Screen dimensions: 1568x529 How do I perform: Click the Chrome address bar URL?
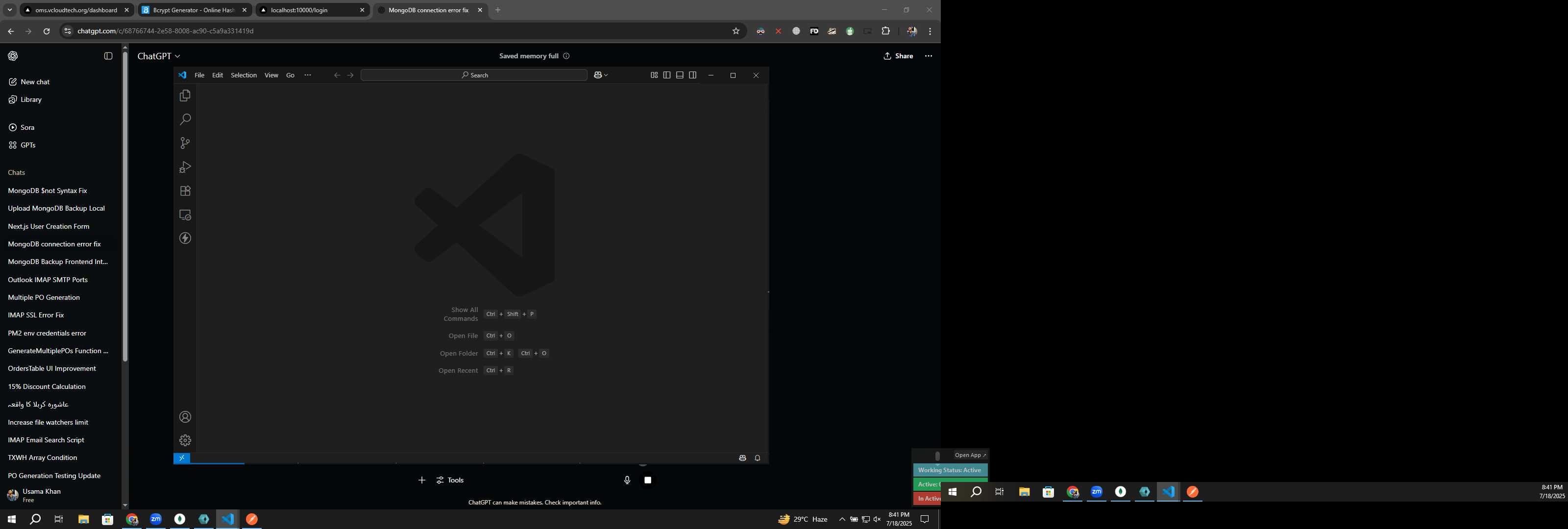point(166,31)
